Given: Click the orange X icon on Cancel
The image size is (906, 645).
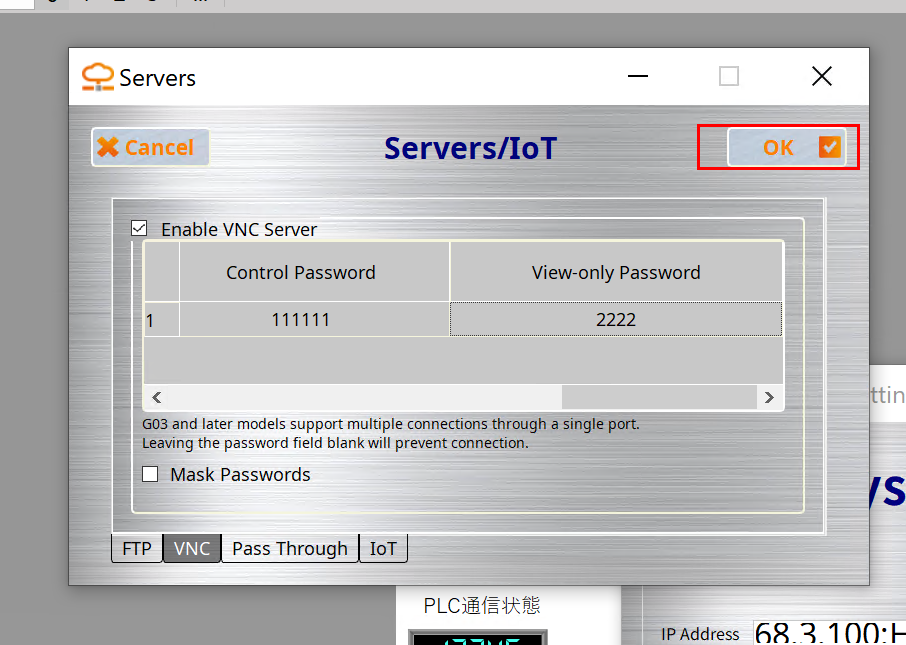Looking at the screenshot, I should 107,148.
